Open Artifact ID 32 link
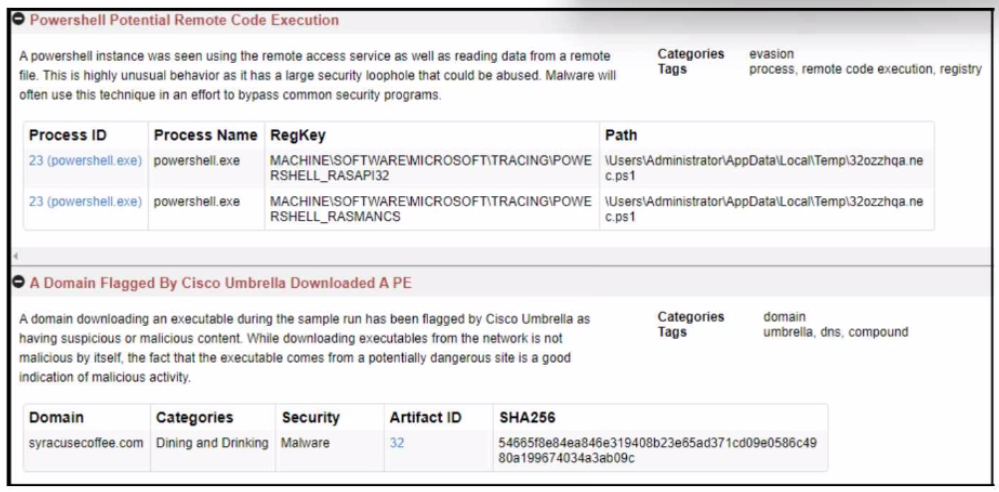The image size is (999, 492). click(397, 442)
